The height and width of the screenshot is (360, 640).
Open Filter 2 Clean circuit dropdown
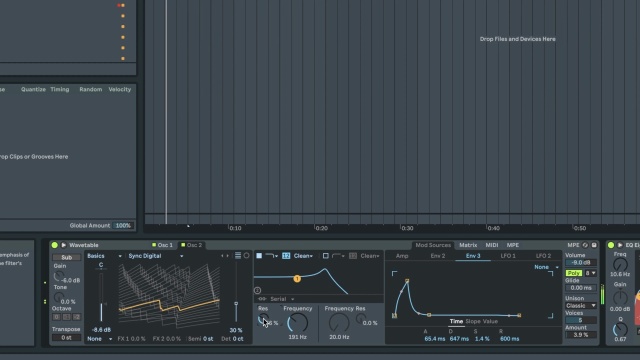(x=370, y=256)
